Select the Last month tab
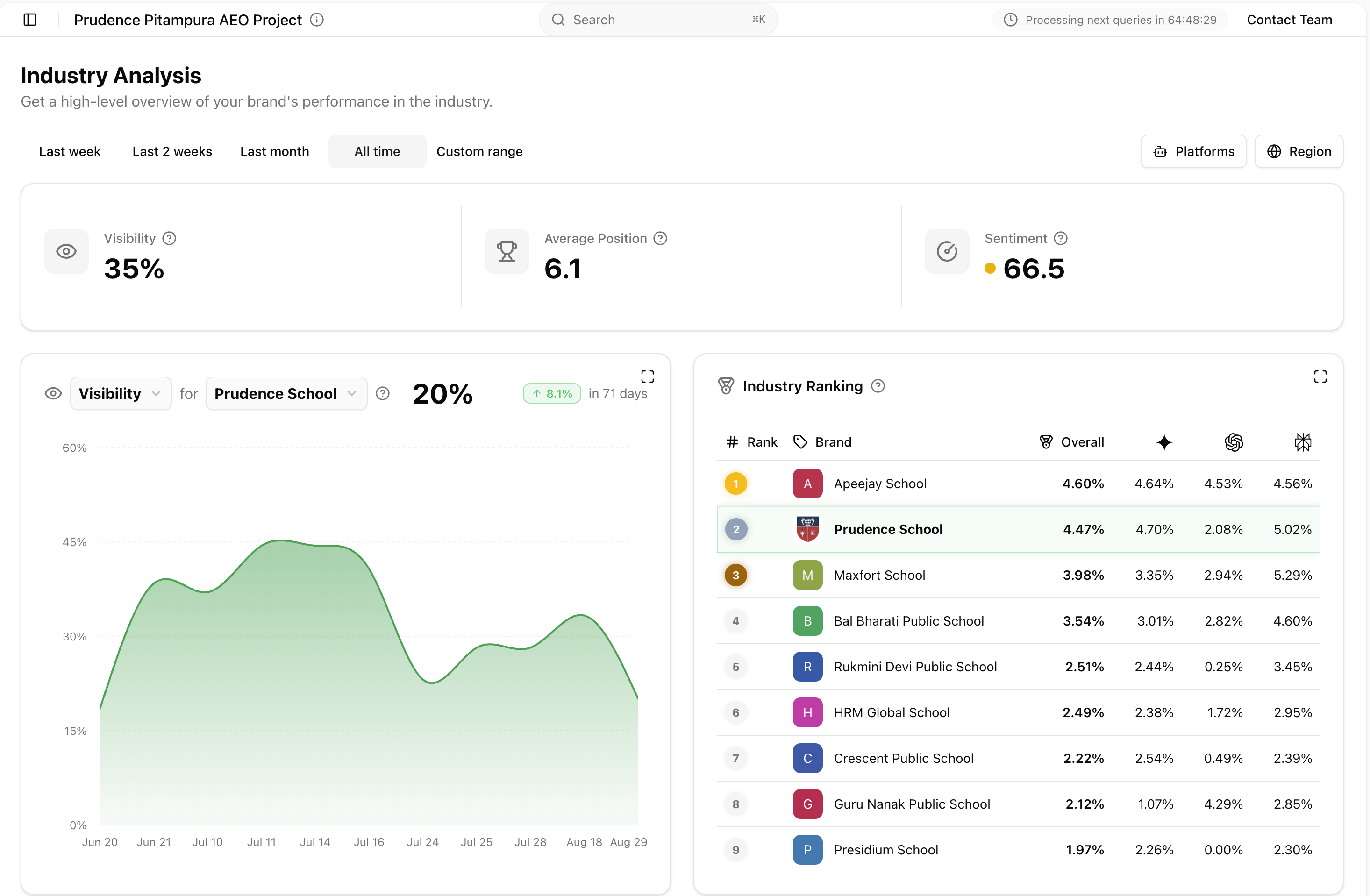 click(x=275, y=151)
